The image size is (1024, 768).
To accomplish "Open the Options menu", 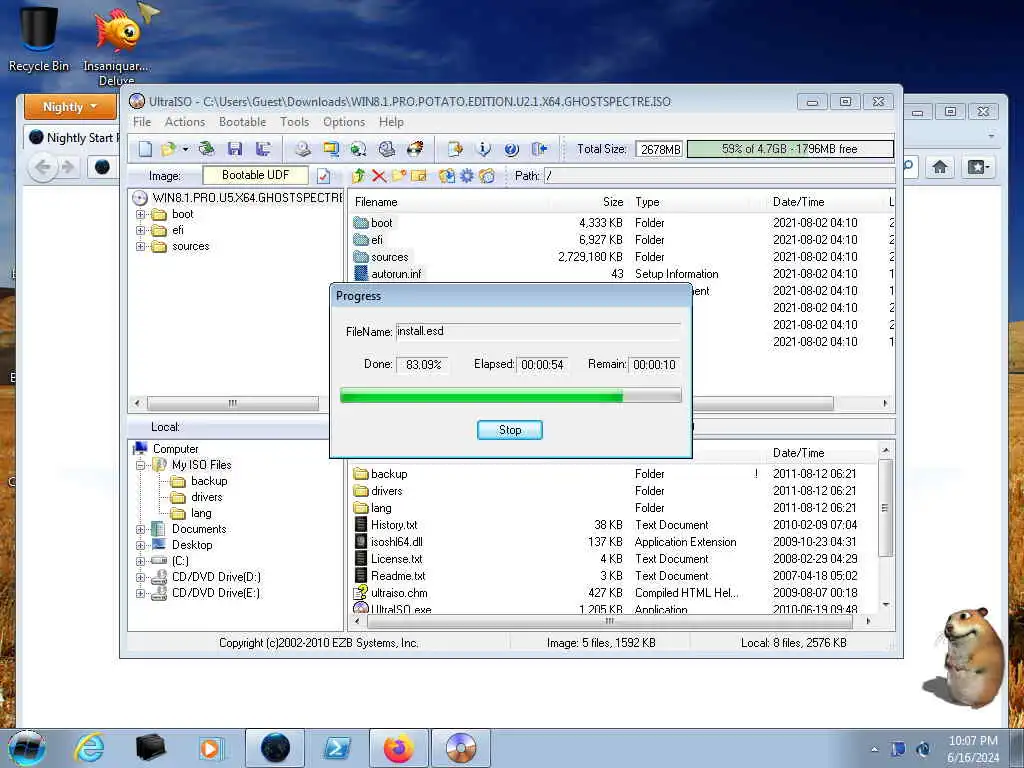I will pyautogui.click(x=344, y=122).
